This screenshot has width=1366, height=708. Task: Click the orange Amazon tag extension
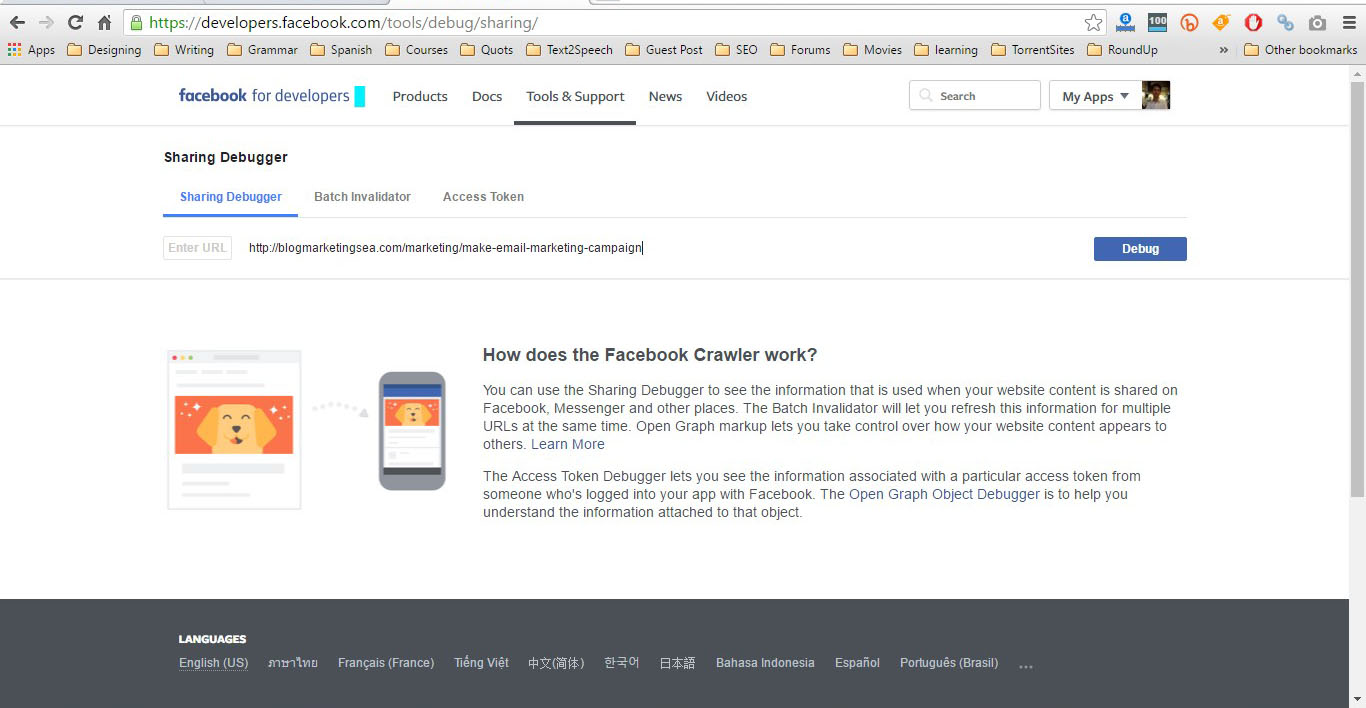point(1221,22)
